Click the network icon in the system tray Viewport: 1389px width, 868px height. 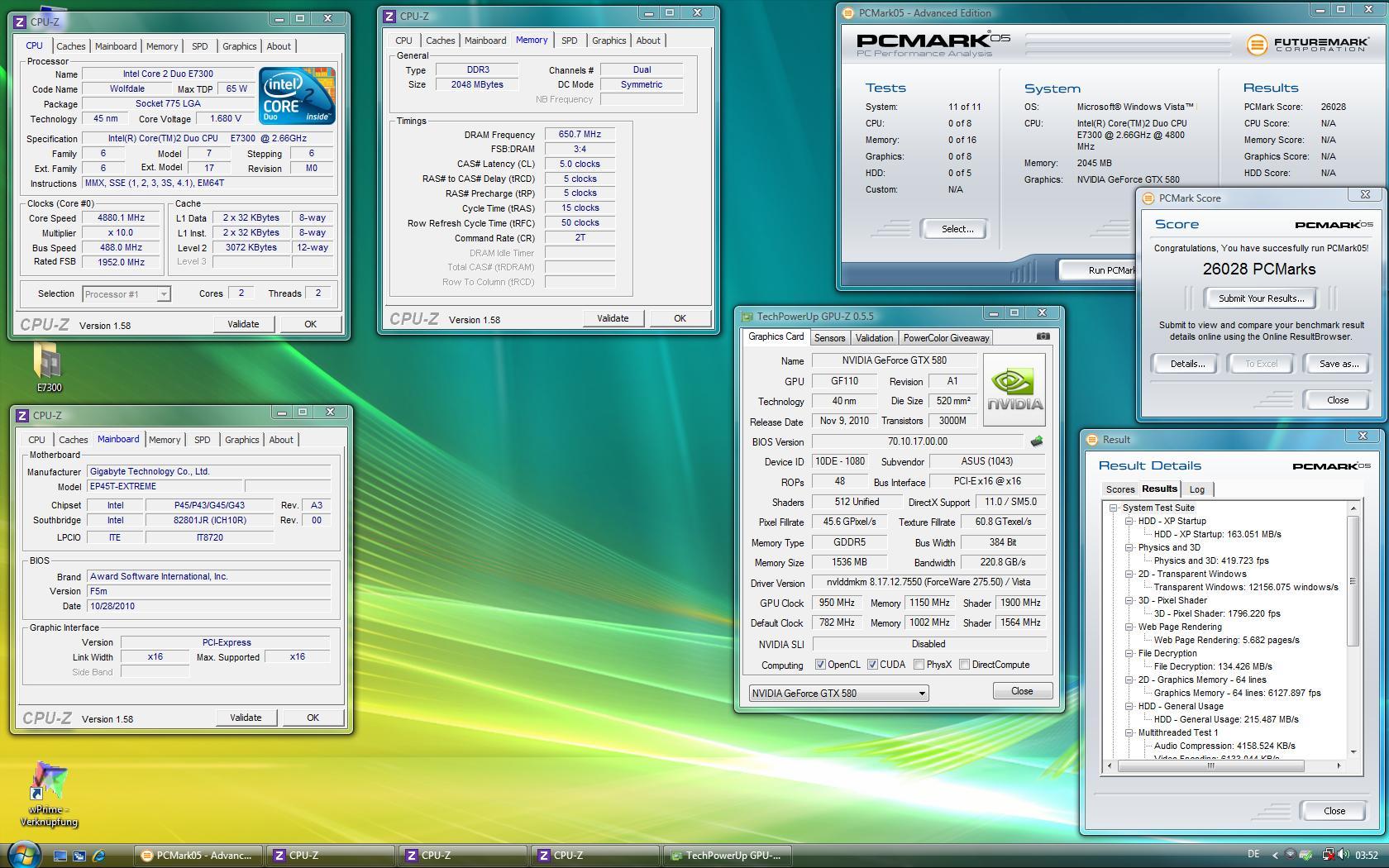1329,855
